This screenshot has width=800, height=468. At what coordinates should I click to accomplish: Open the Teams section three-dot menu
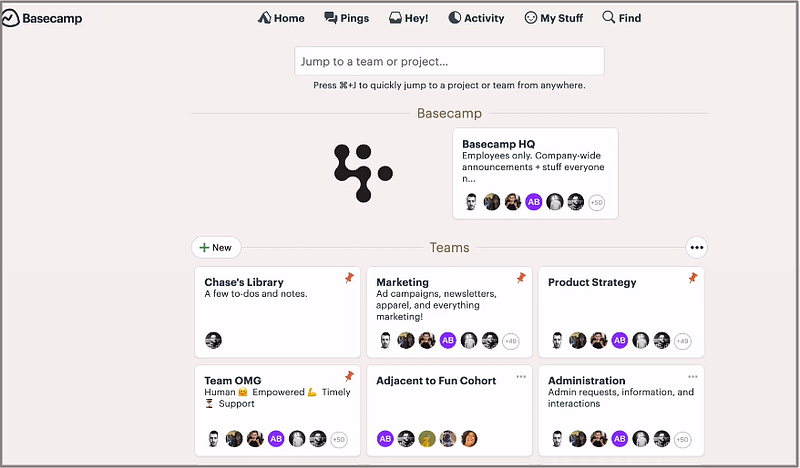tap(696, 247)
